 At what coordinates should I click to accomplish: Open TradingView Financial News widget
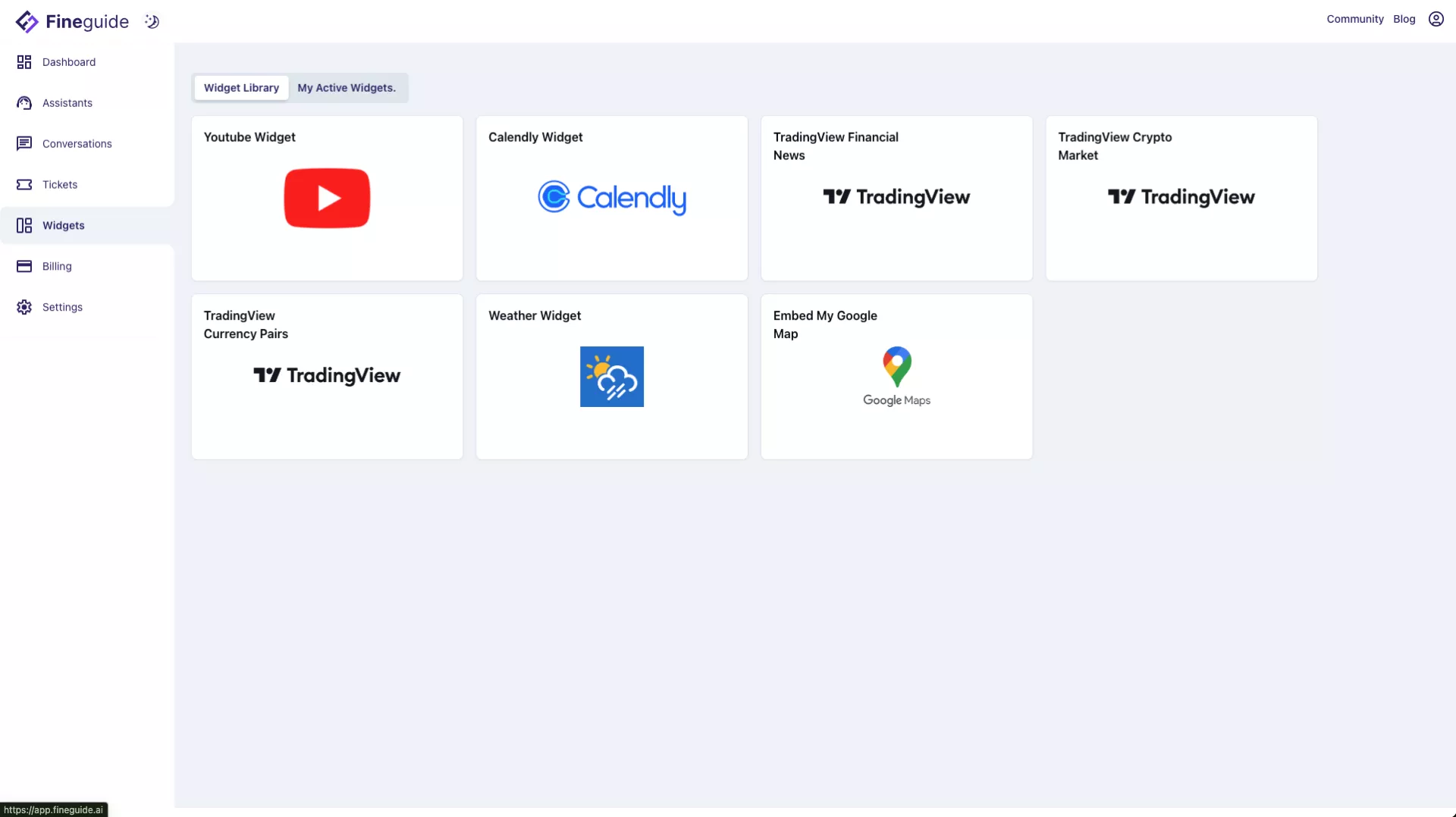896,199
